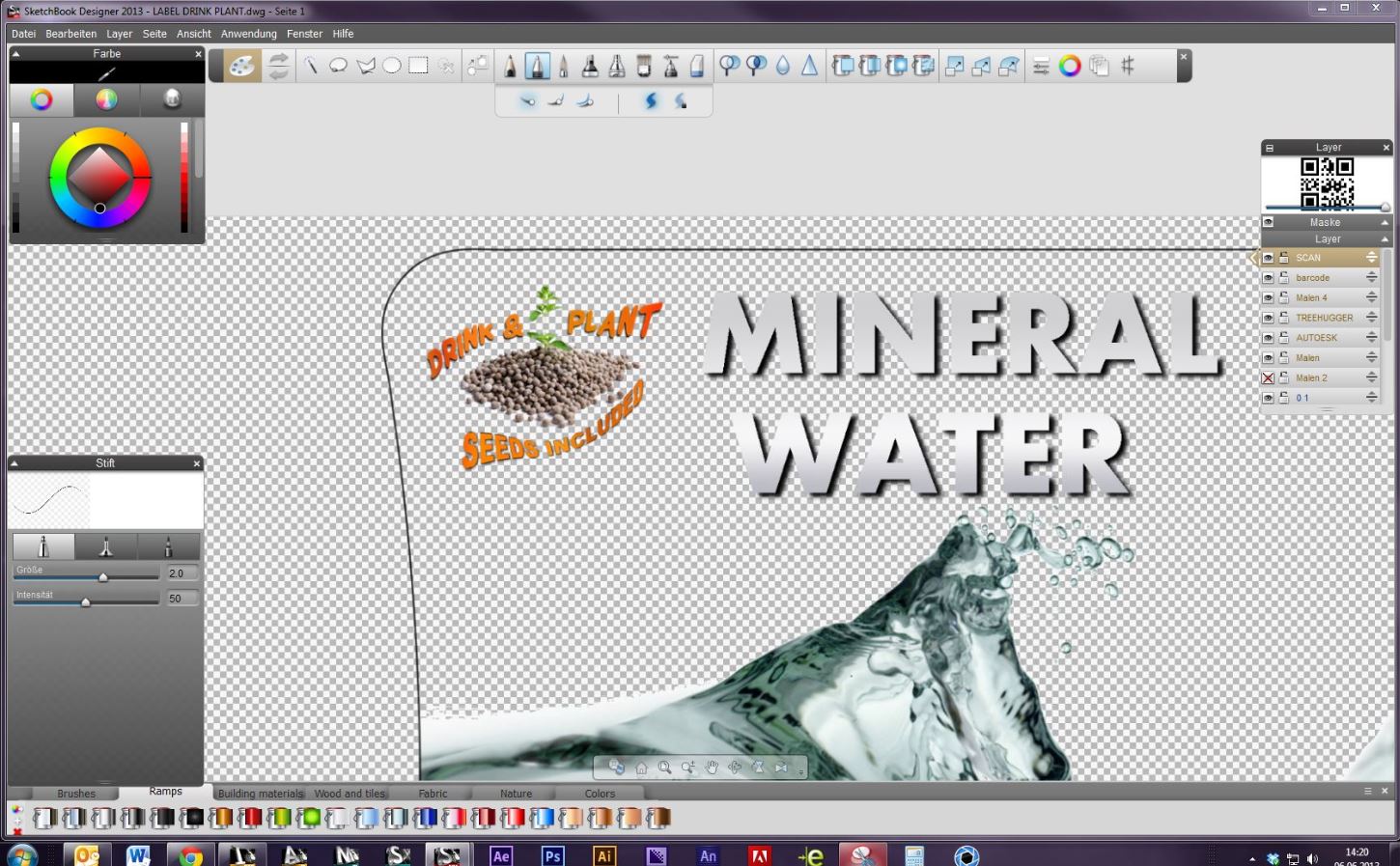Click the paint palette icon in toolbar

click(242, 66)
